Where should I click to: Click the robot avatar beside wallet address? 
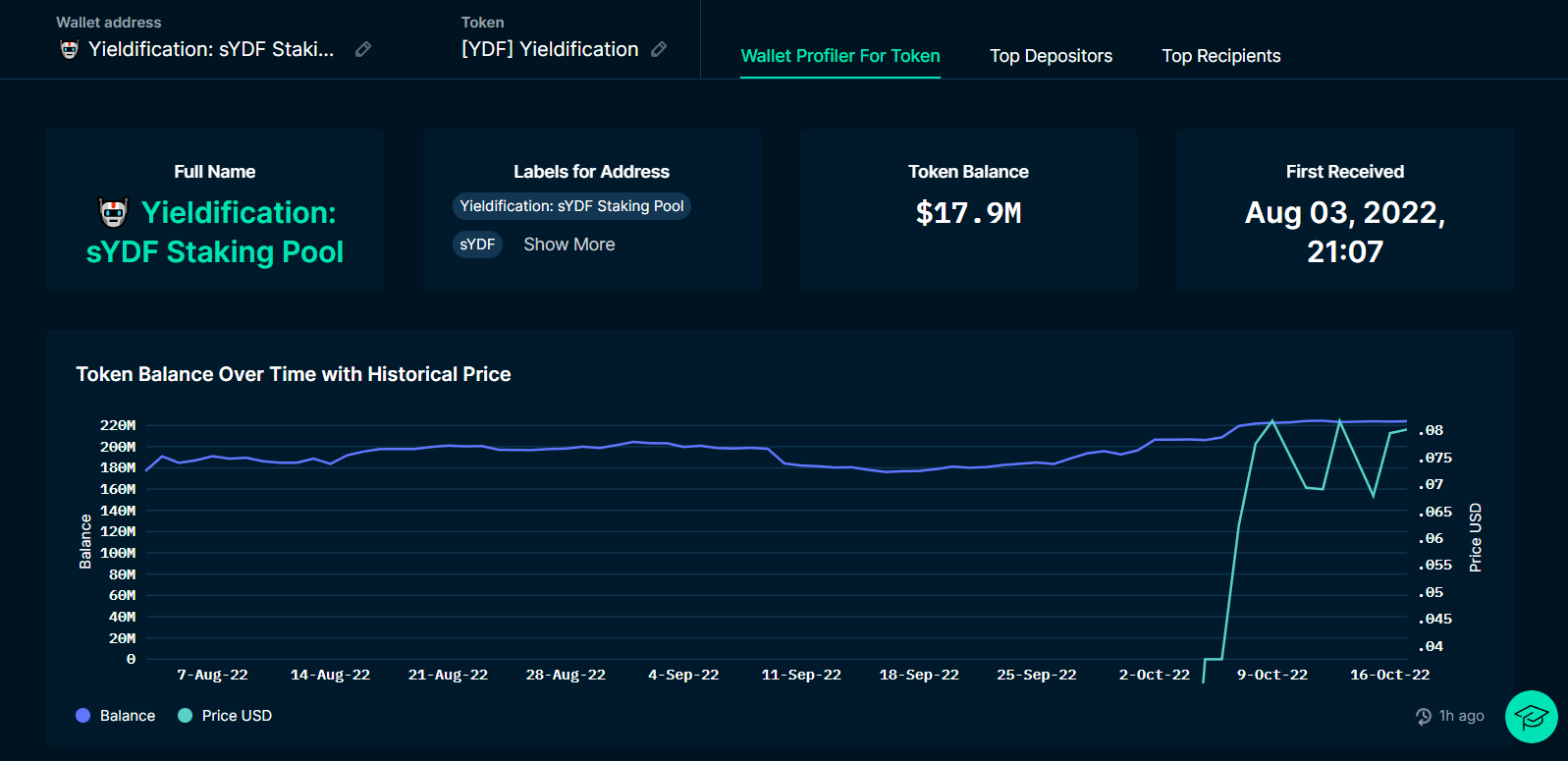pos(69,49)
